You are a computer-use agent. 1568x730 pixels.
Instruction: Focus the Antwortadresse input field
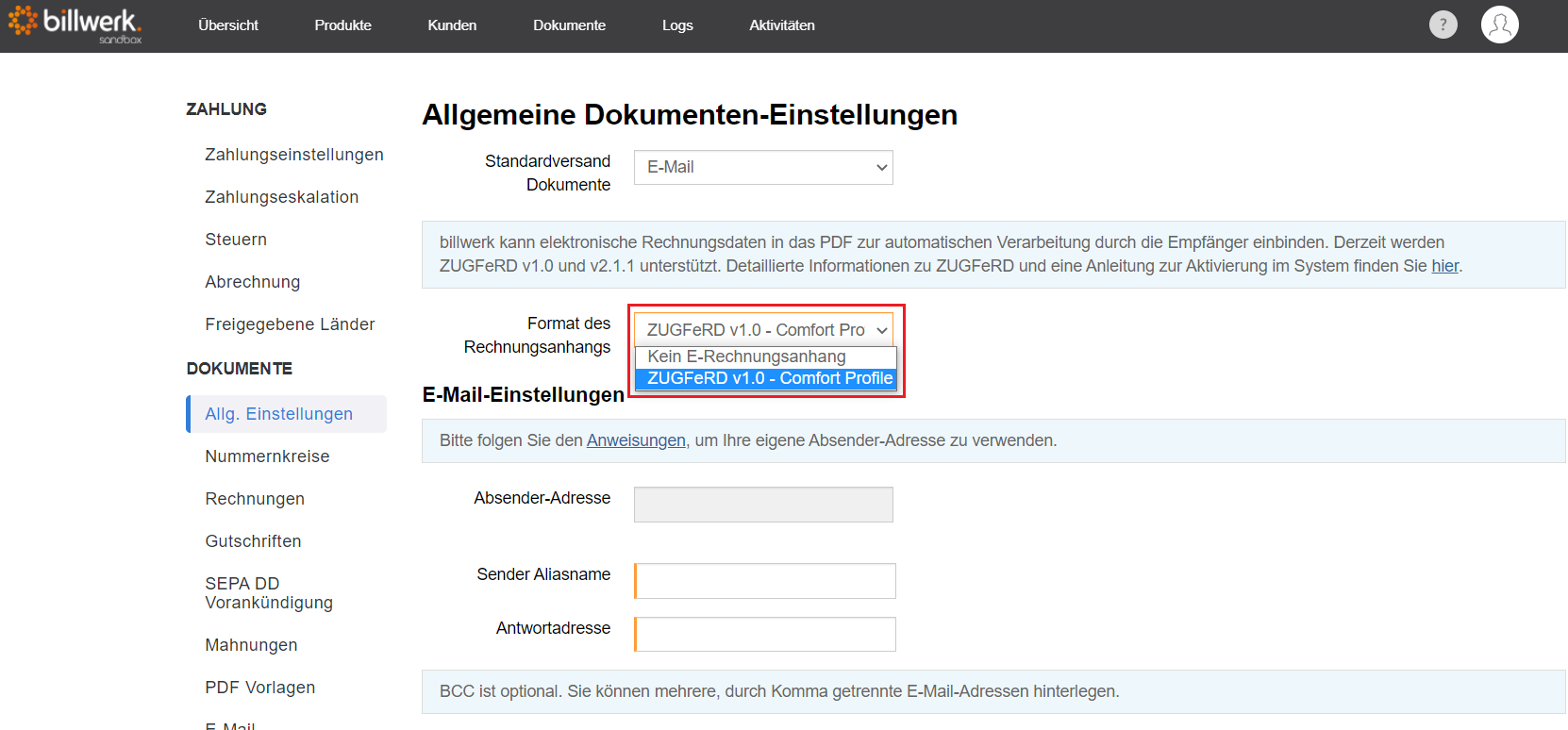(x=765, y=635)
